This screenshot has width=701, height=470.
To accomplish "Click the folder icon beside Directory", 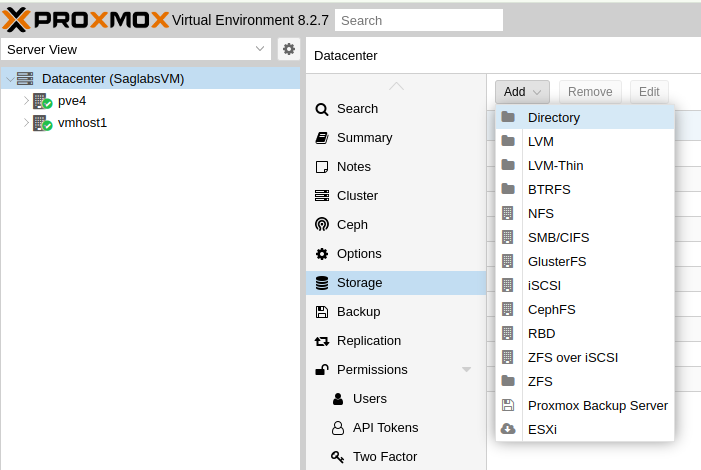I will (x=508, y=117).
